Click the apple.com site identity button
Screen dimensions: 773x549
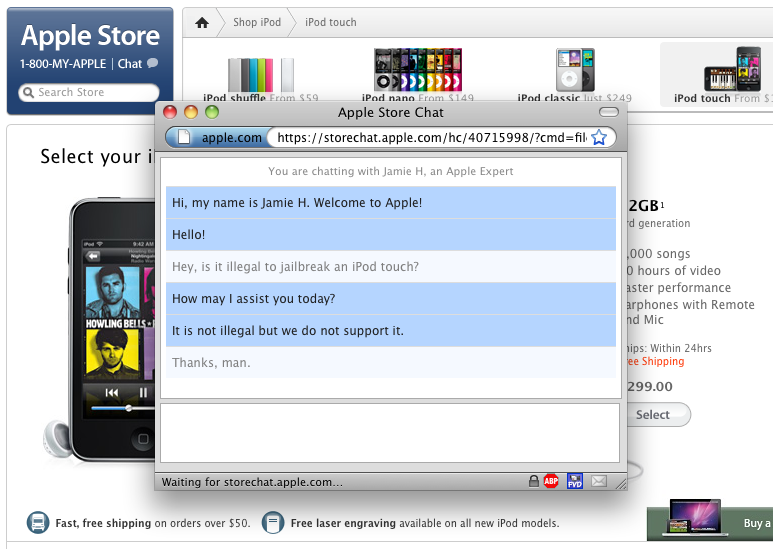218,137
